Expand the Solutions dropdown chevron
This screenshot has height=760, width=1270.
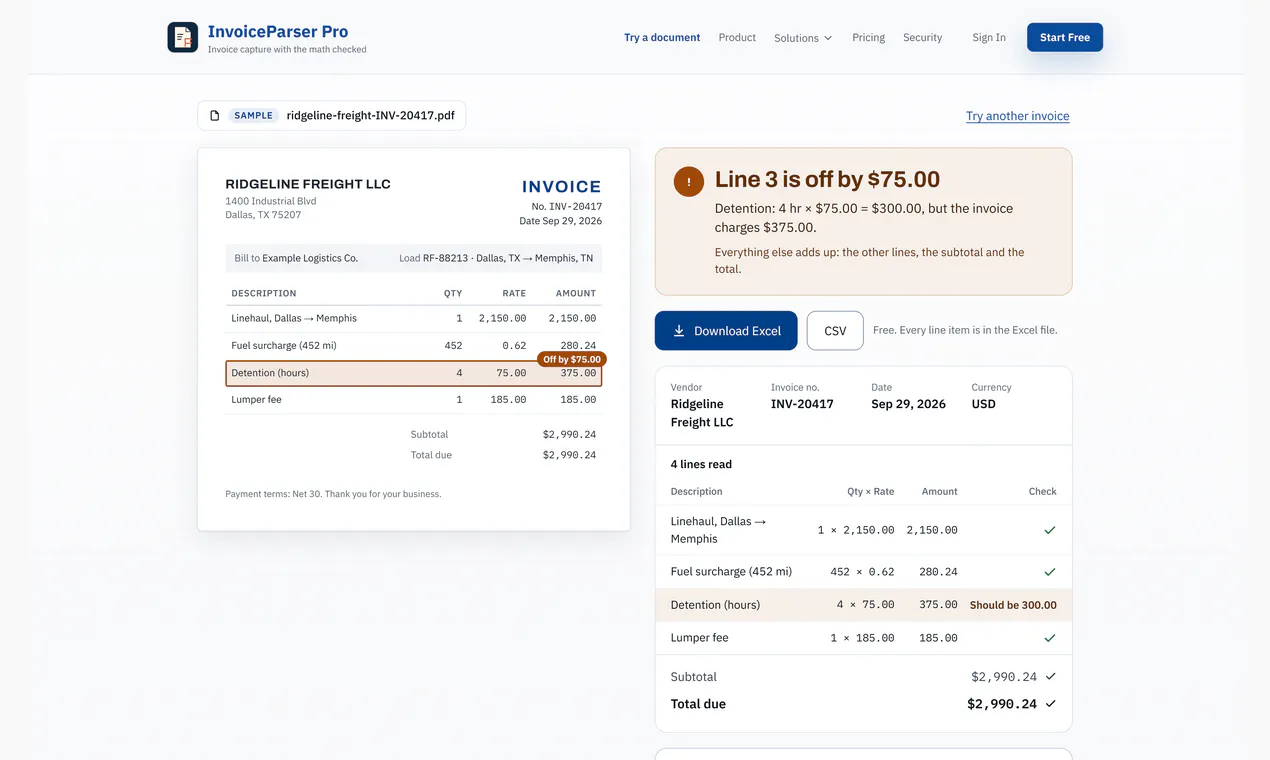[x=828, y=38]
